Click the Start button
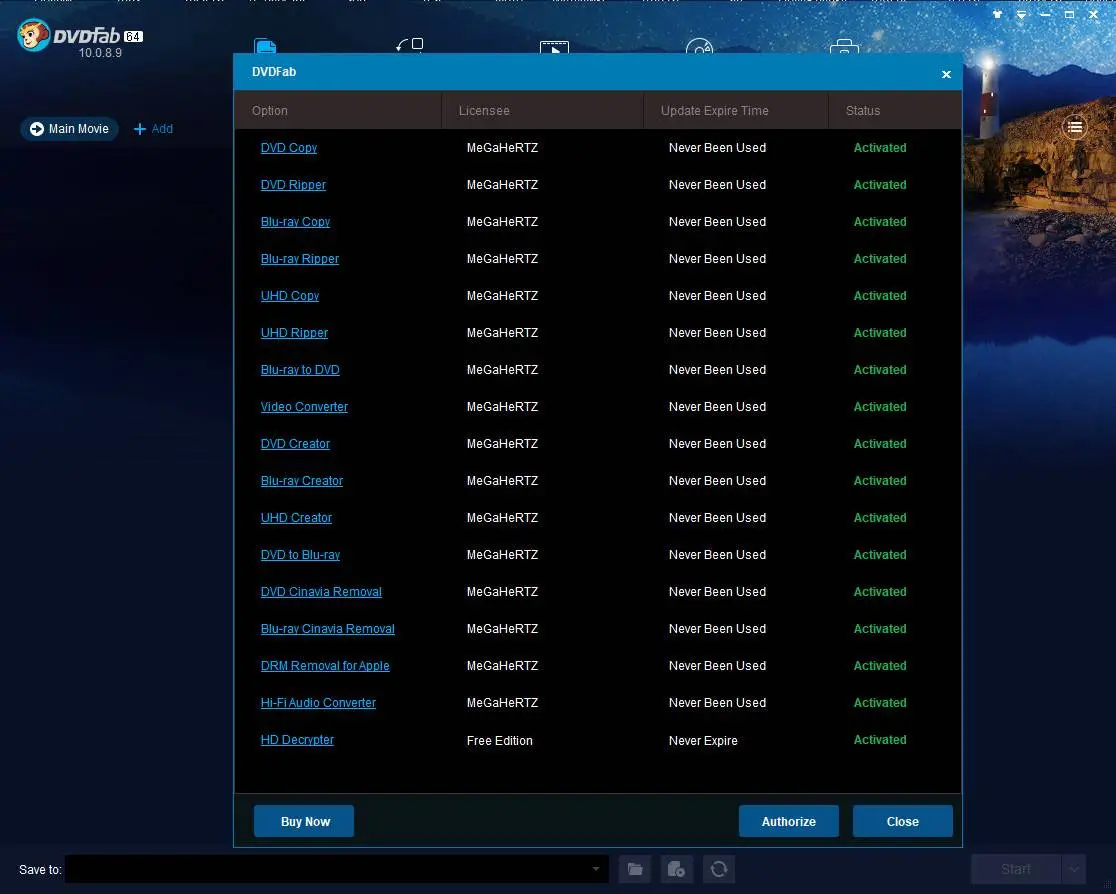1116x894 pixels. [1016, 869]
